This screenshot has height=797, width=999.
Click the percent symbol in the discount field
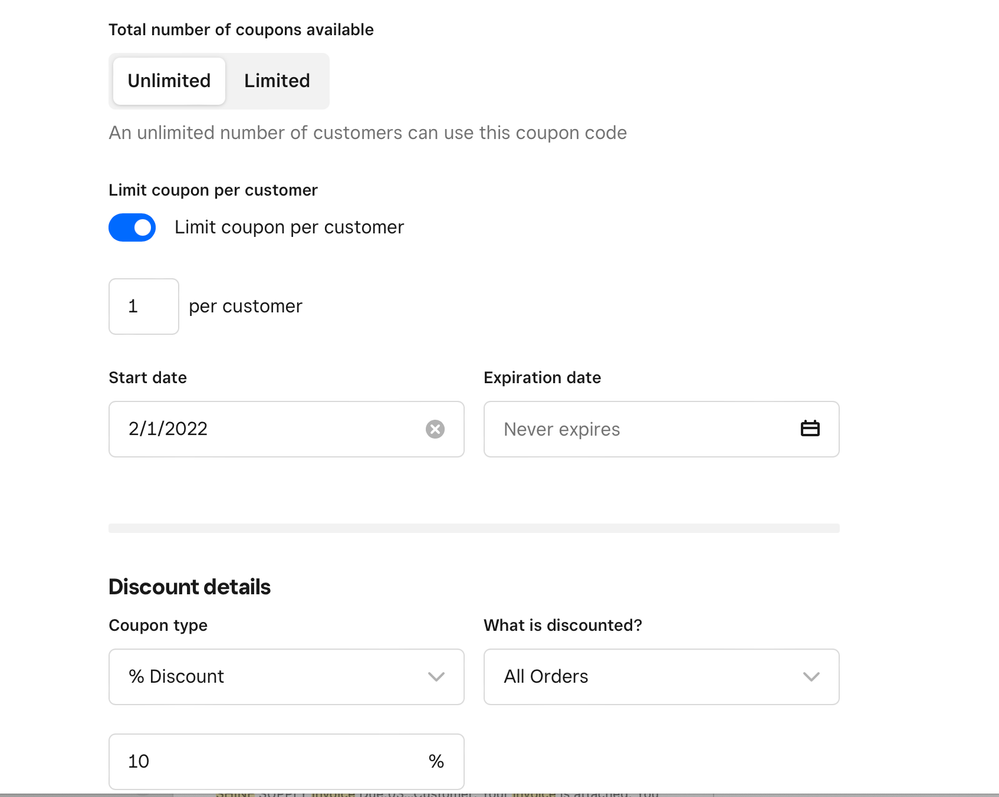436,762
